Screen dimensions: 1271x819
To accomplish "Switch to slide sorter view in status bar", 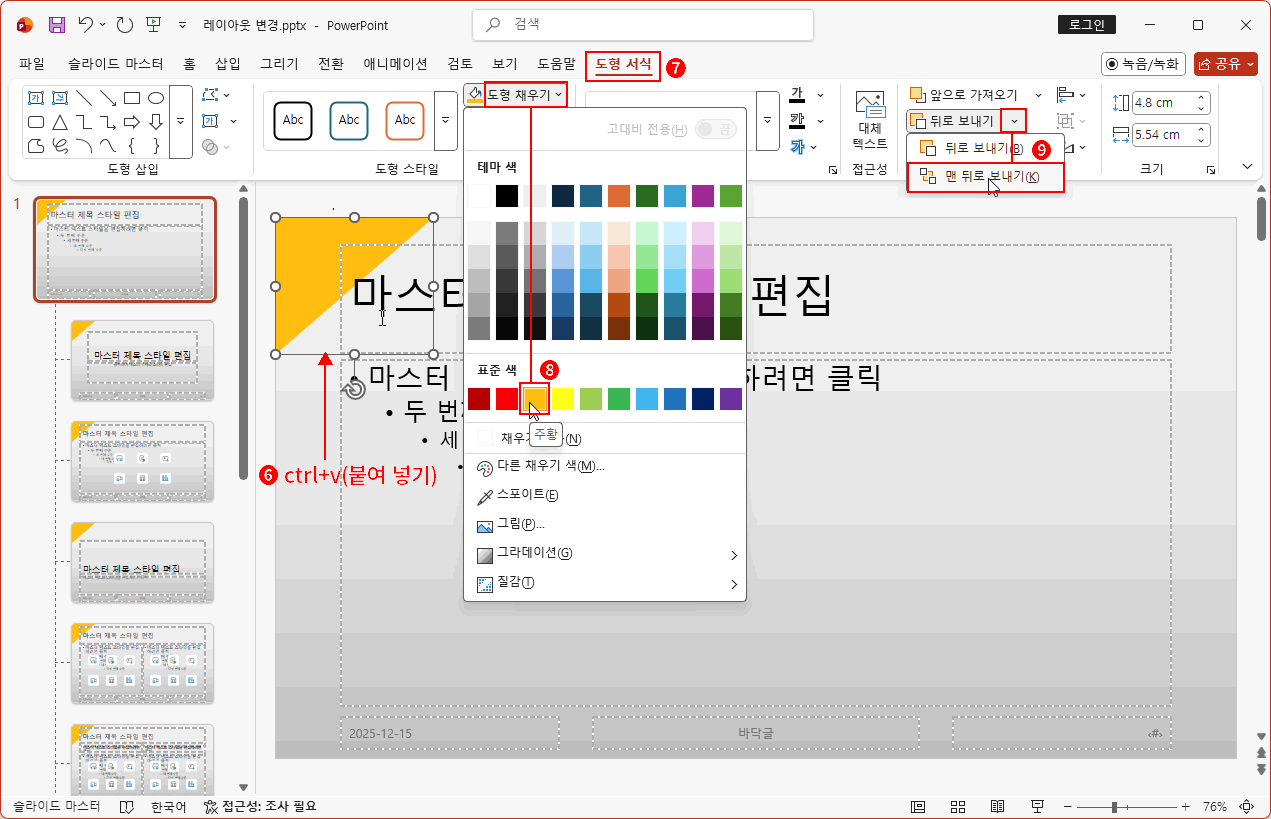I will click(x=957, y=806).
